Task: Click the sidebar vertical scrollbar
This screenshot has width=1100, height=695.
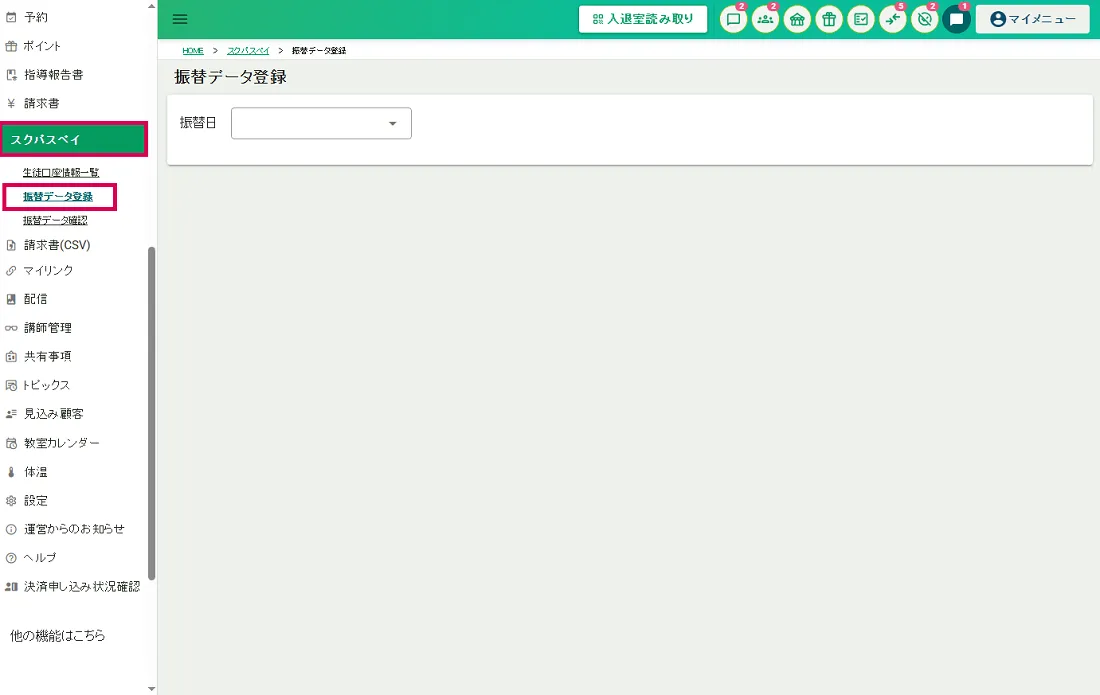Action: [151, 412]
